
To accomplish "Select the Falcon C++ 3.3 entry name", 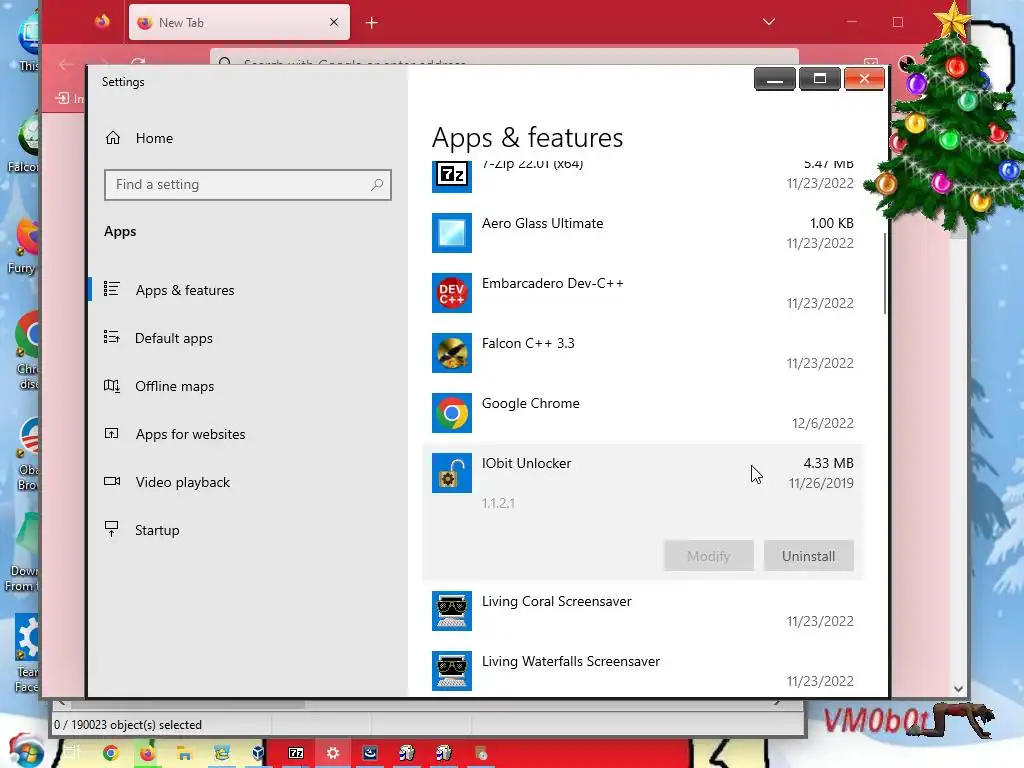I will [528, 344].
